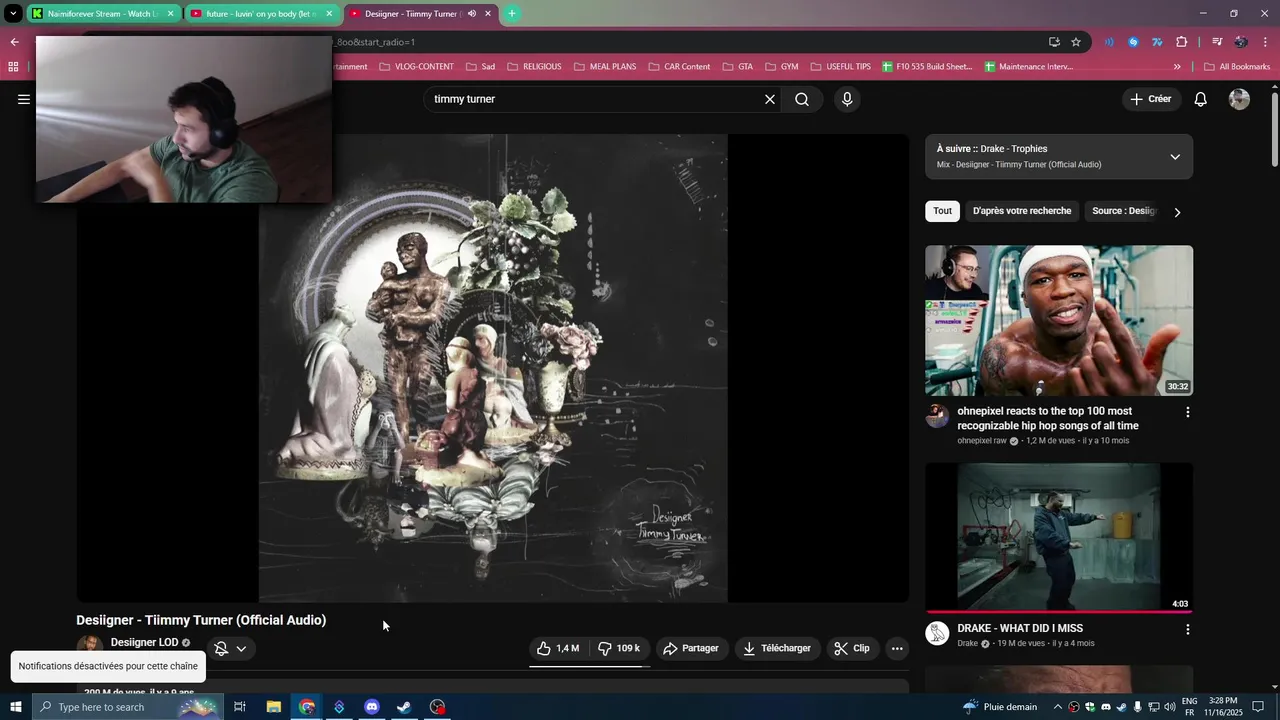Open Chrome apps grid icon
The image size is (1280, 720).
[x=13, y=67]
